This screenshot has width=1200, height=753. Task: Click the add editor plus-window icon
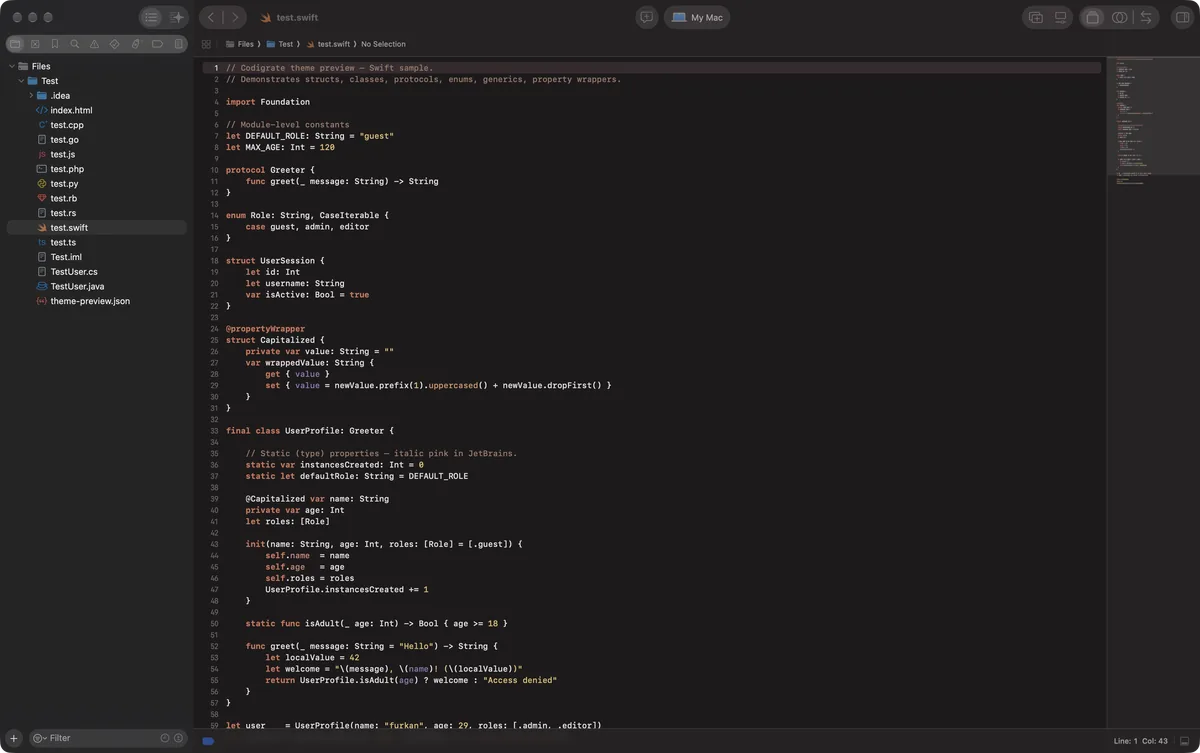coord(1036,17)
